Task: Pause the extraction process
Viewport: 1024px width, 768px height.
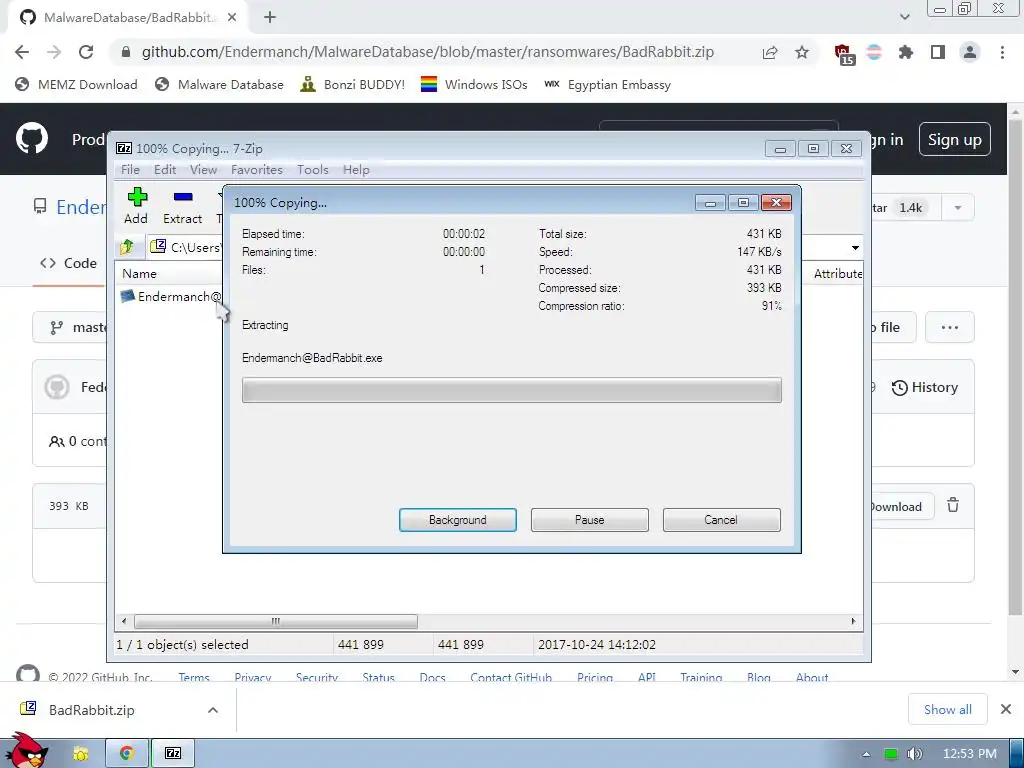Action: coord(589,520)
